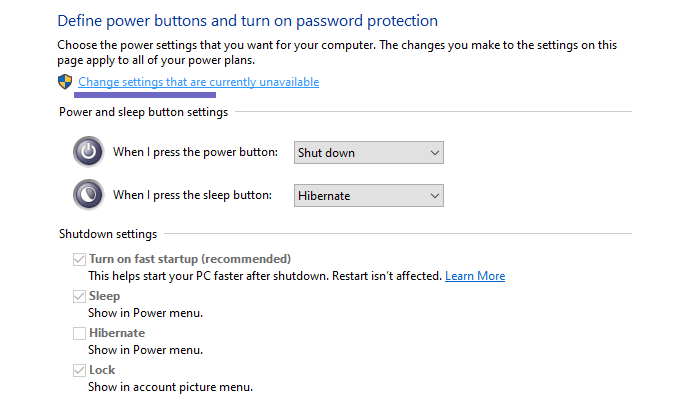Screen dimensions: 679x418
Task: Open Change settings that are currently unavailable
Action: point(198,82)
